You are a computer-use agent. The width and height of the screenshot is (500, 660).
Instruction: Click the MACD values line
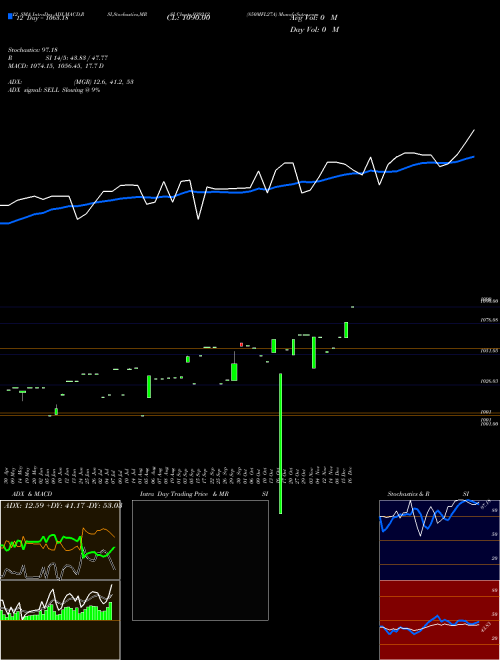coord(56,66)
